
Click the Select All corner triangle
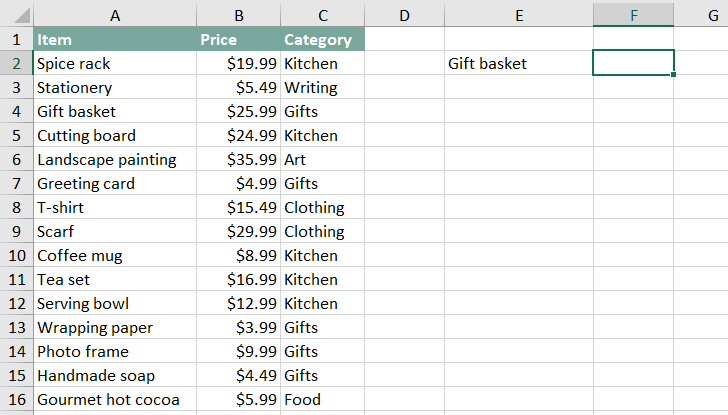coord(16,15)
